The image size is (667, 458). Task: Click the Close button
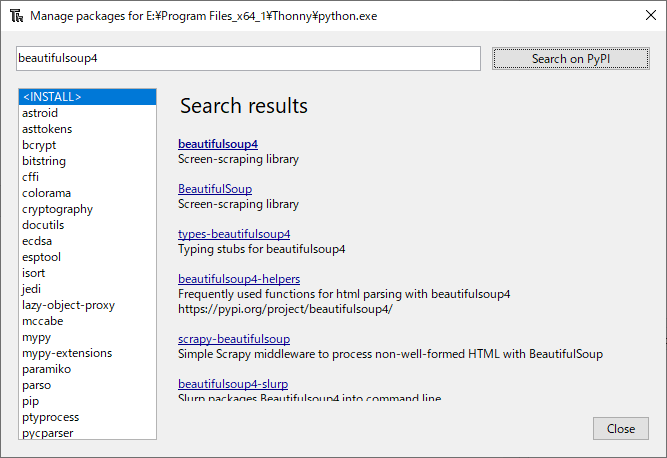pos(621,429)
